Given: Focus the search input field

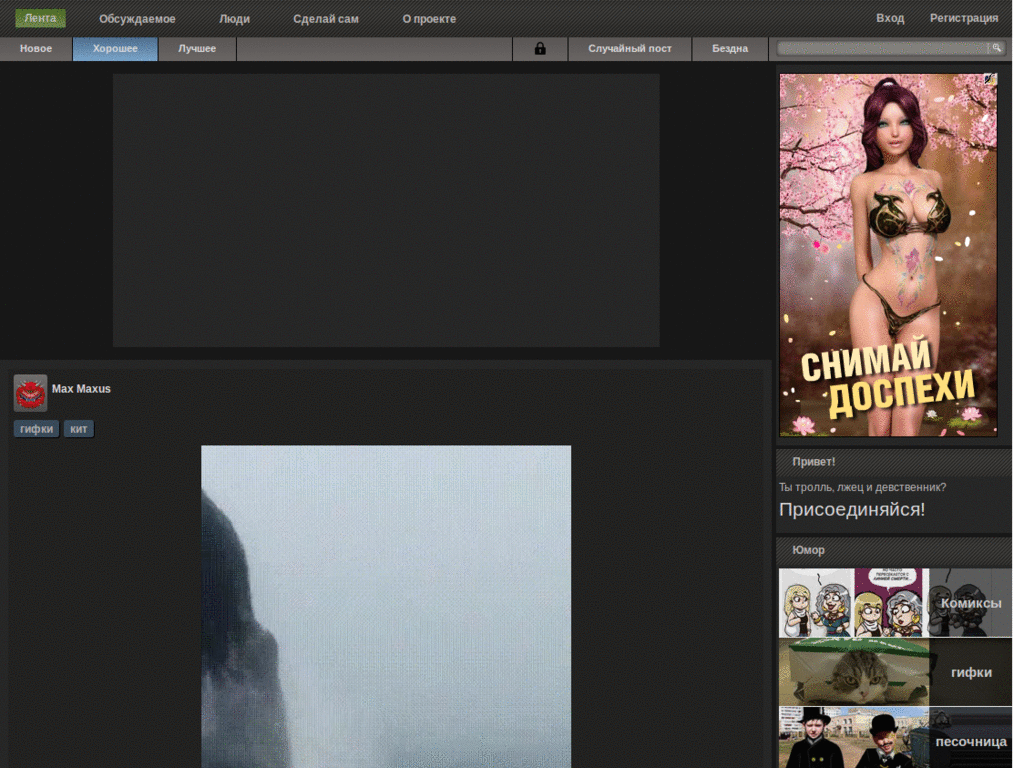Looking at the screenshot, I should click(x=882, y=48).
